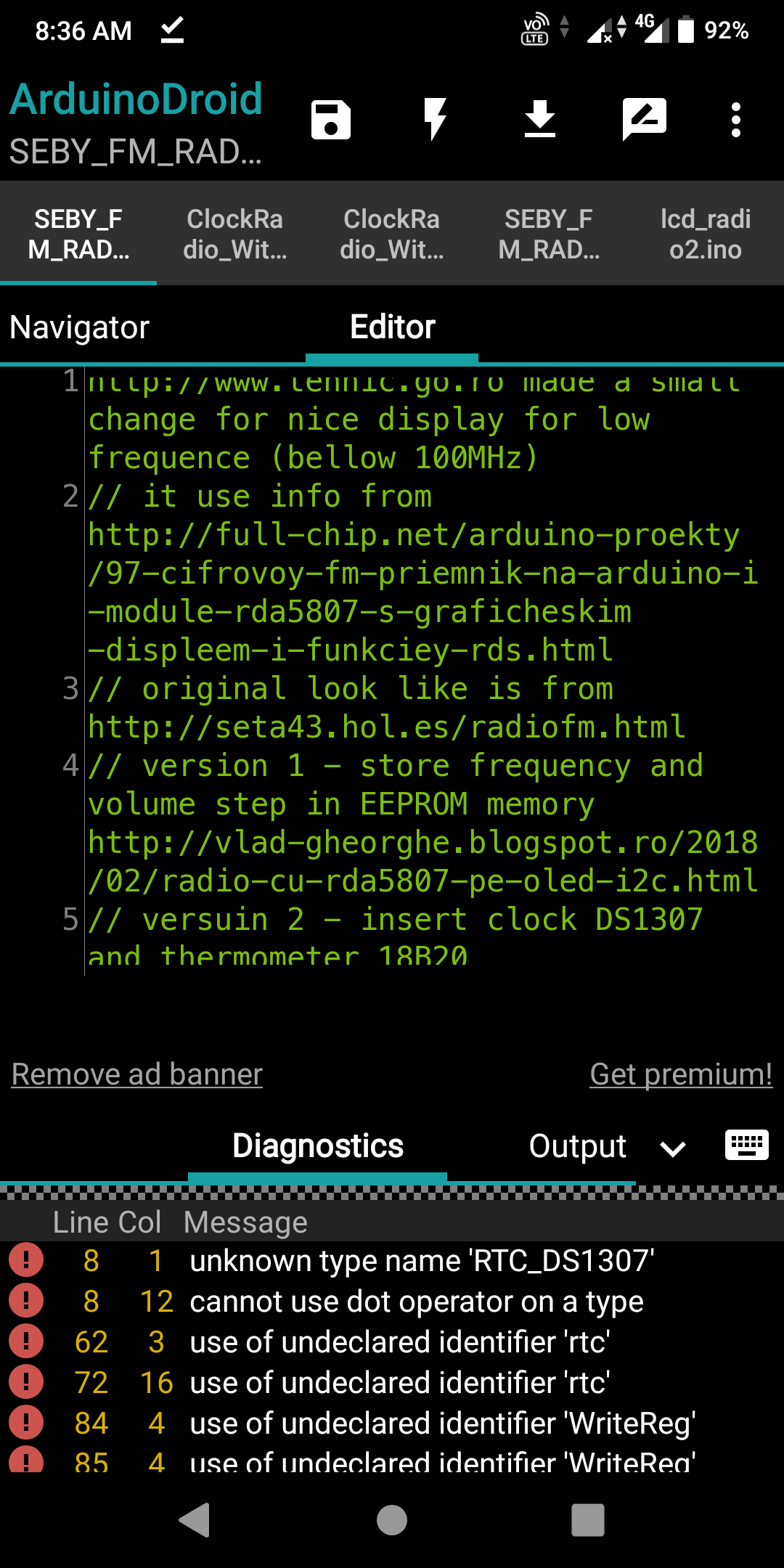Tap the Android home circle button
The image size is (784, 1568).
[x=392, y=1519]
